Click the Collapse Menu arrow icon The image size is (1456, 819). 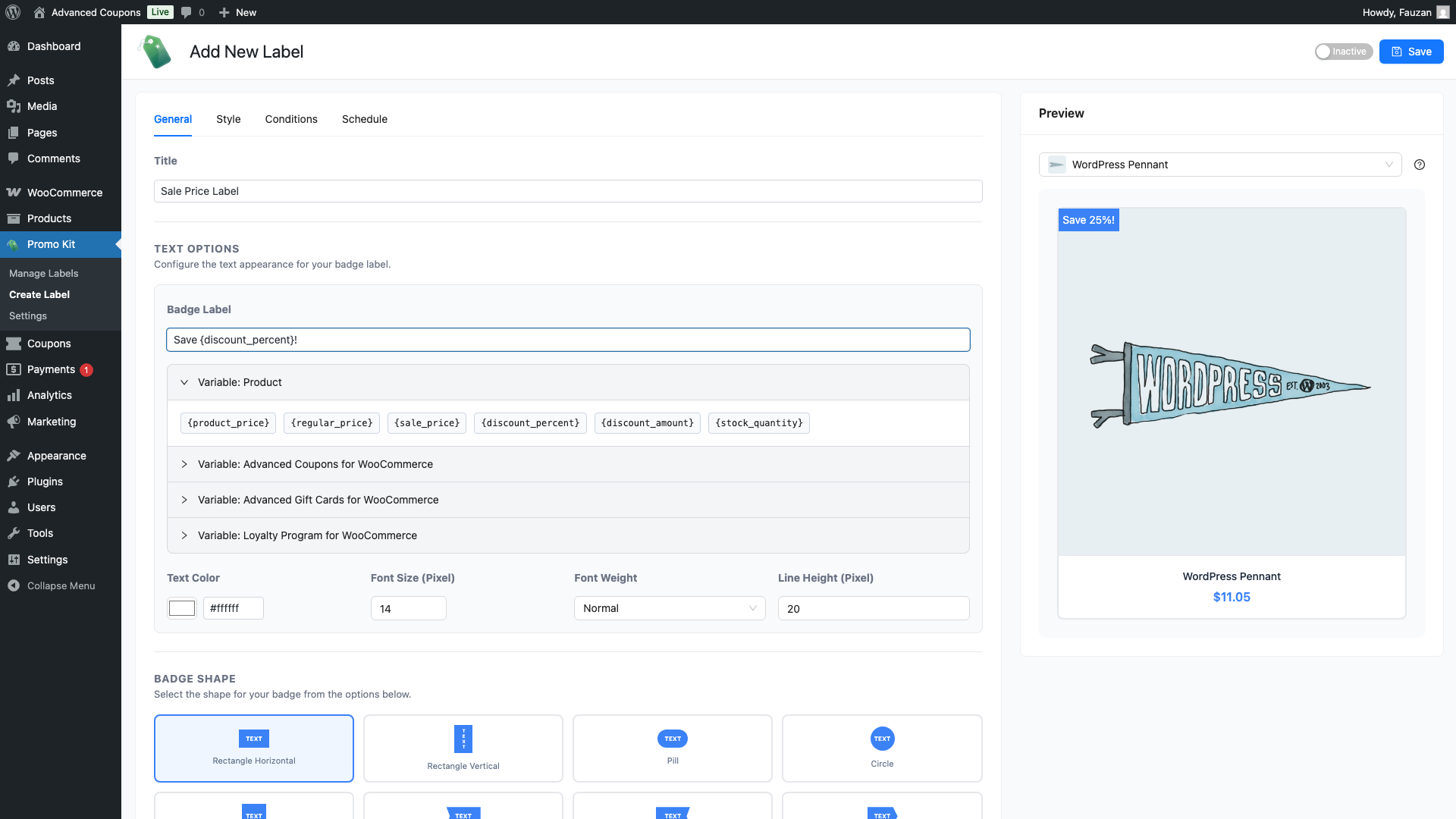click(x=14, y=585)
